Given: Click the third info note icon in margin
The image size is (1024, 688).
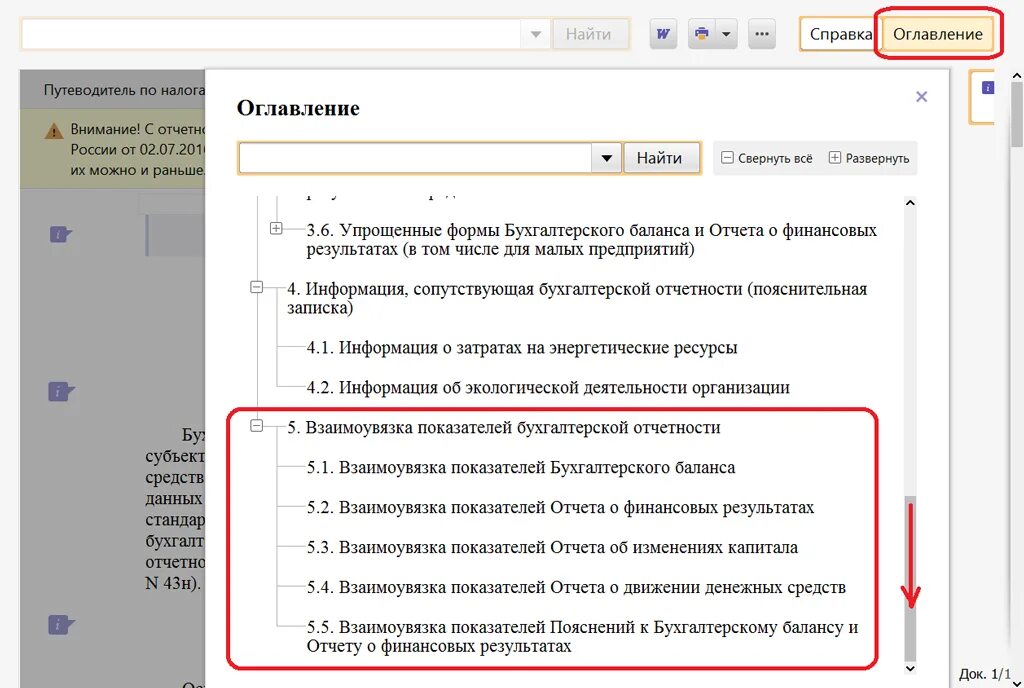Looking at the screenshot, I should 61,625.
